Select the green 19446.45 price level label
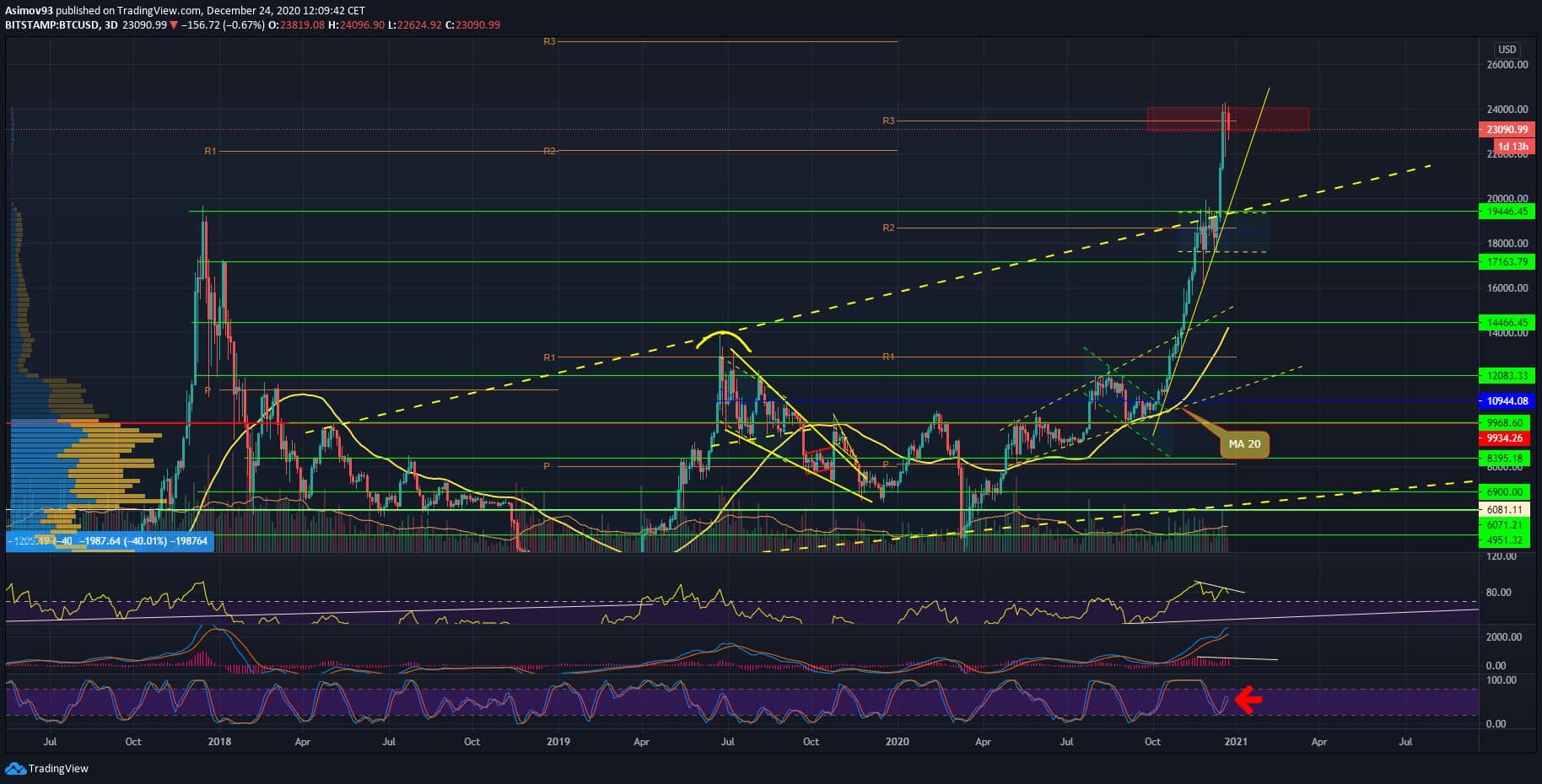The height and width of the screenshot is (784, 1542). click(1507, 212)
